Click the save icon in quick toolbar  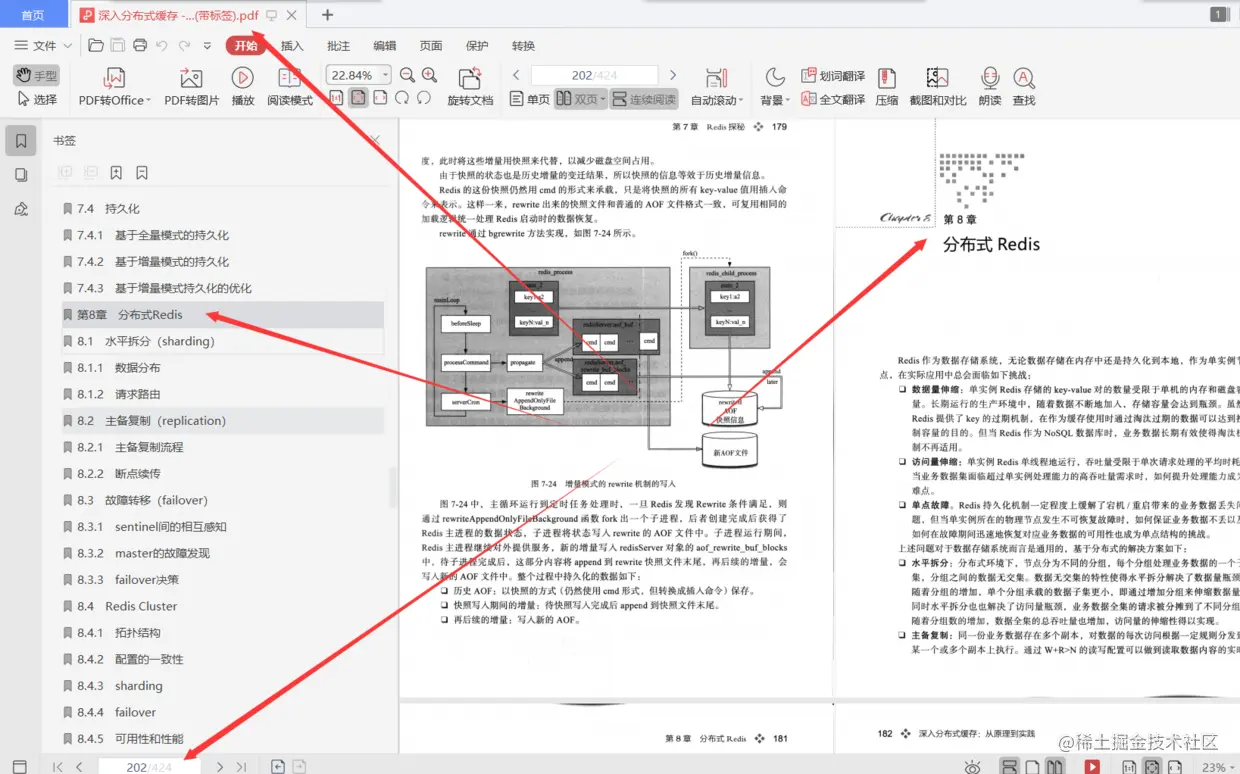[118, 45]
